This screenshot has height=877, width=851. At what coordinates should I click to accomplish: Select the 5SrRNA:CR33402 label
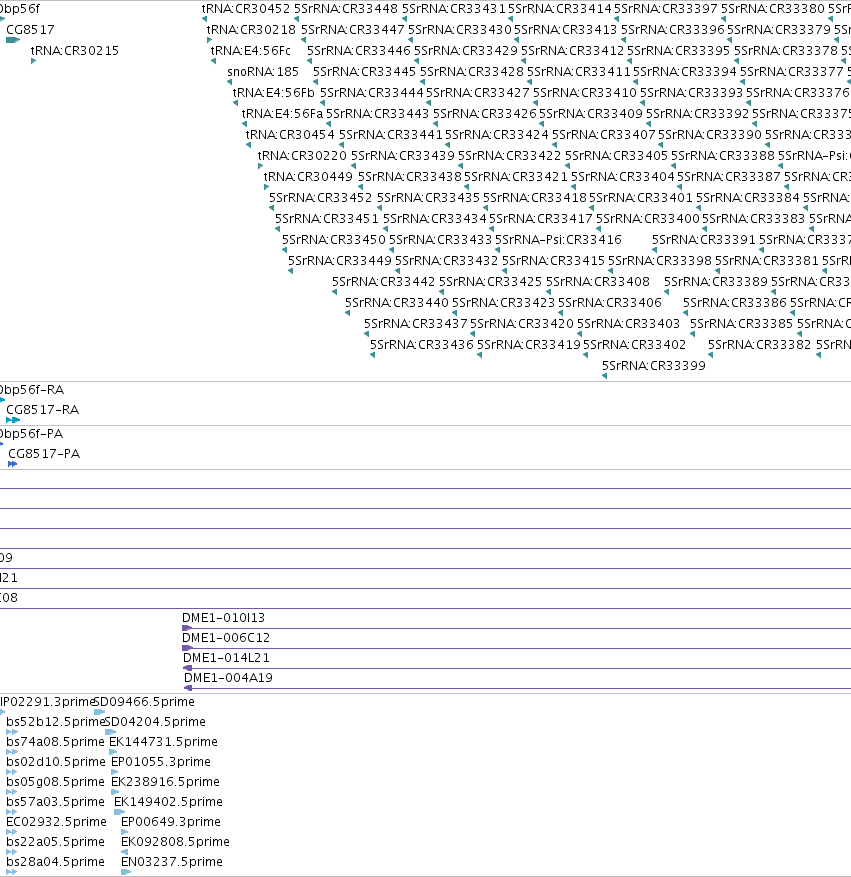635,345
